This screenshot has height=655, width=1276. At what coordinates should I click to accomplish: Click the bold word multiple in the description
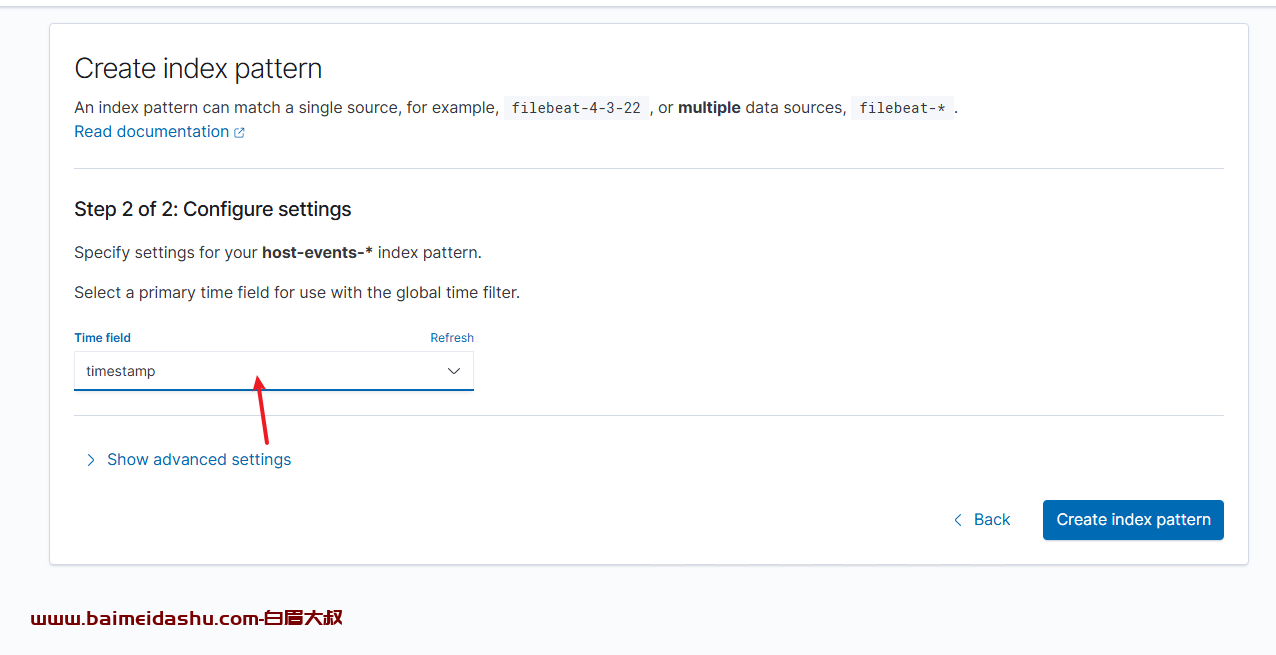click(x=709, y=108)
